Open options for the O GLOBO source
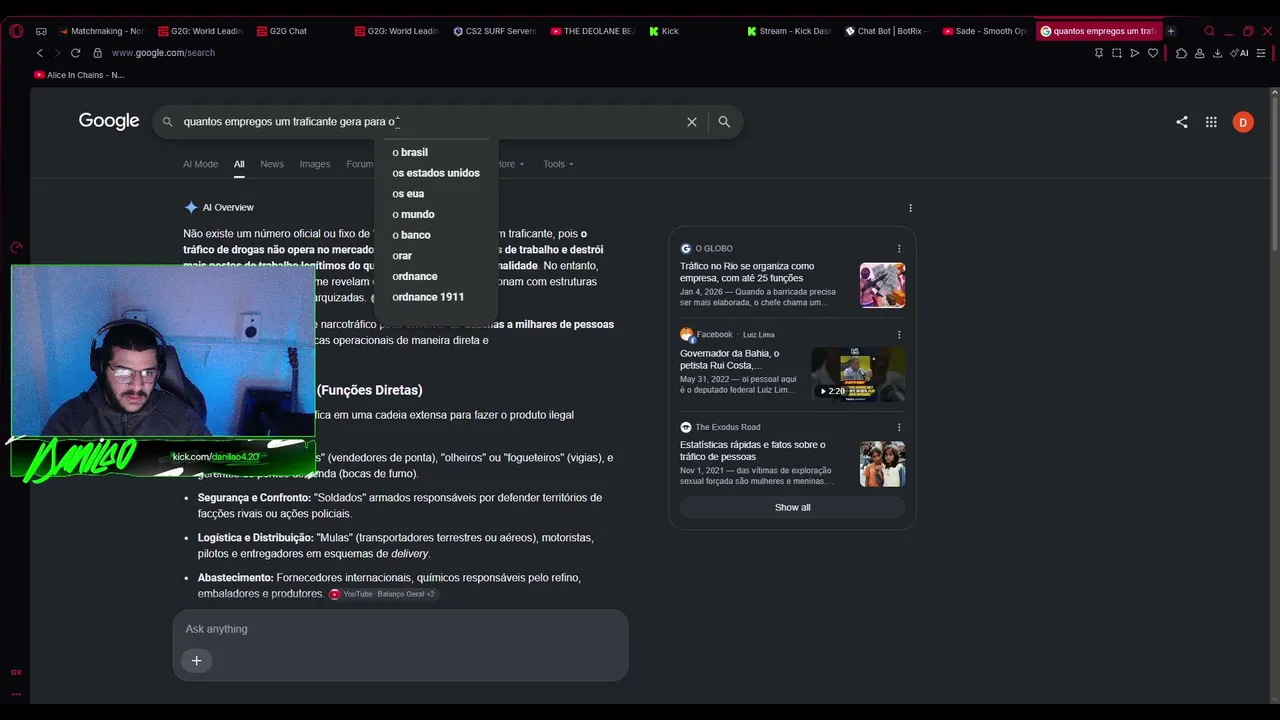The height and width of the screenshot is (720, 1280). (899, 248)
